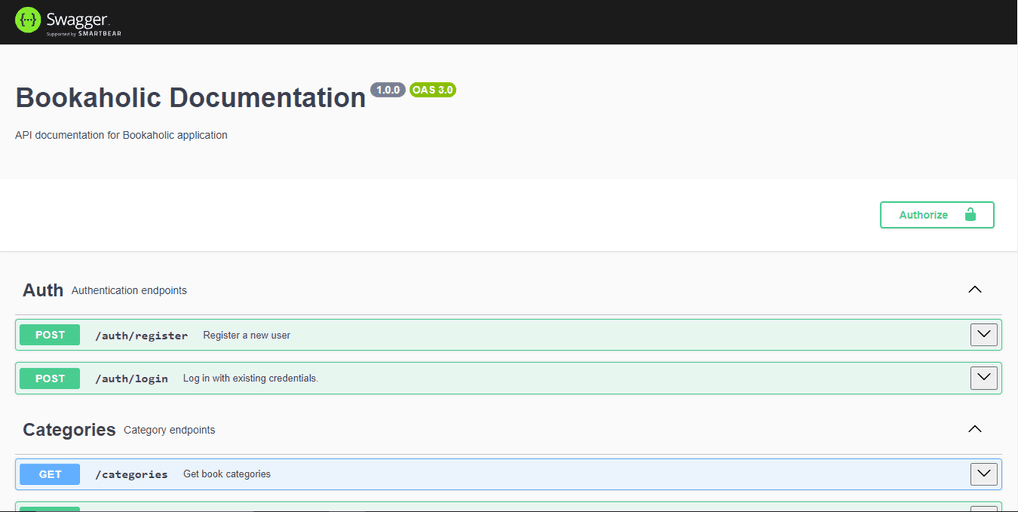This screenshot has height=512, width=1018.
Task: Click the OAS 3.0 badge
Action: tap(432, 90)
